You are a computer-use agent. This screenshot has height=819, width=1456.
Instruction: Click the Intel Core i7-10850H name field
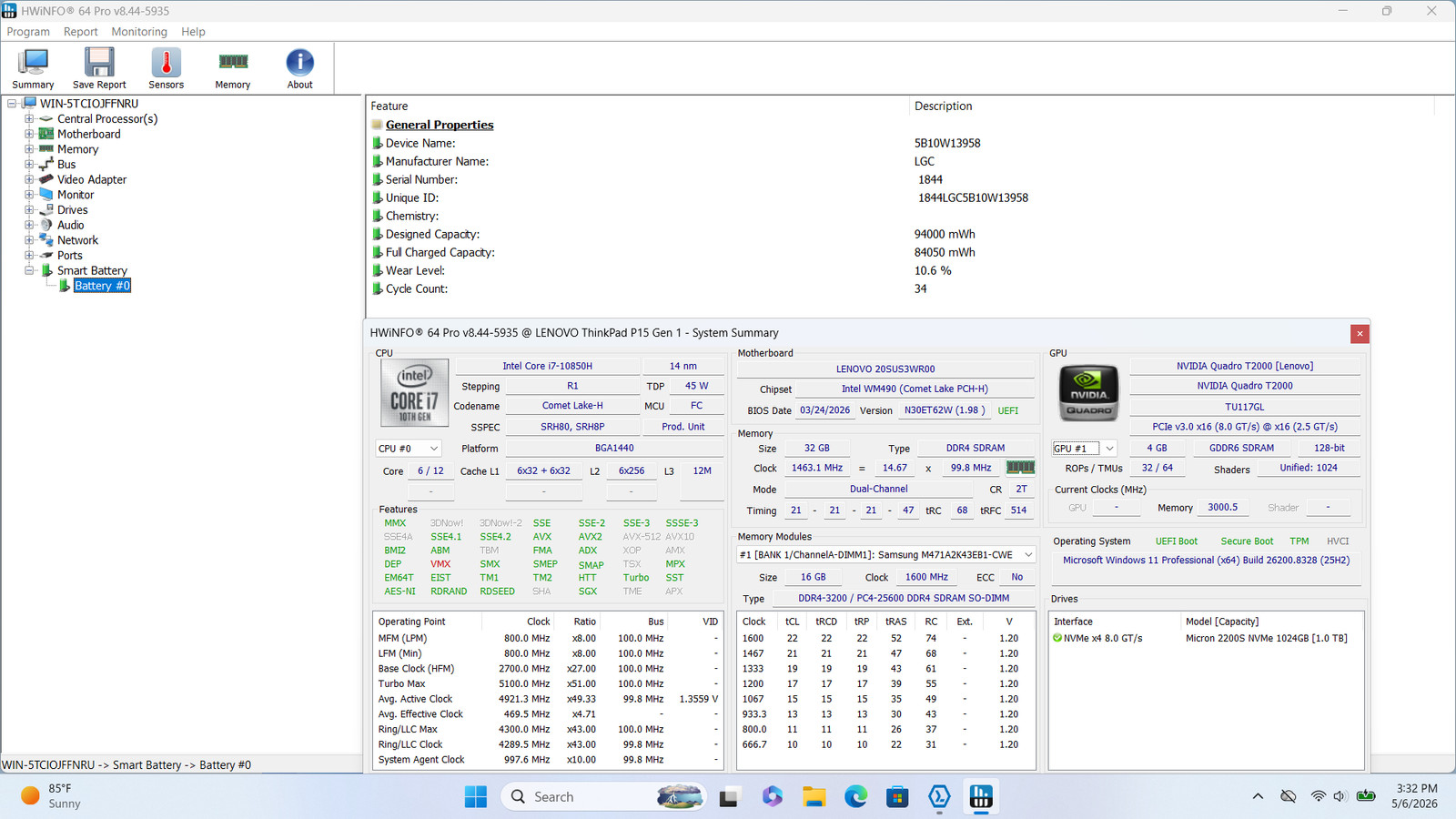[x=547, y=366]
